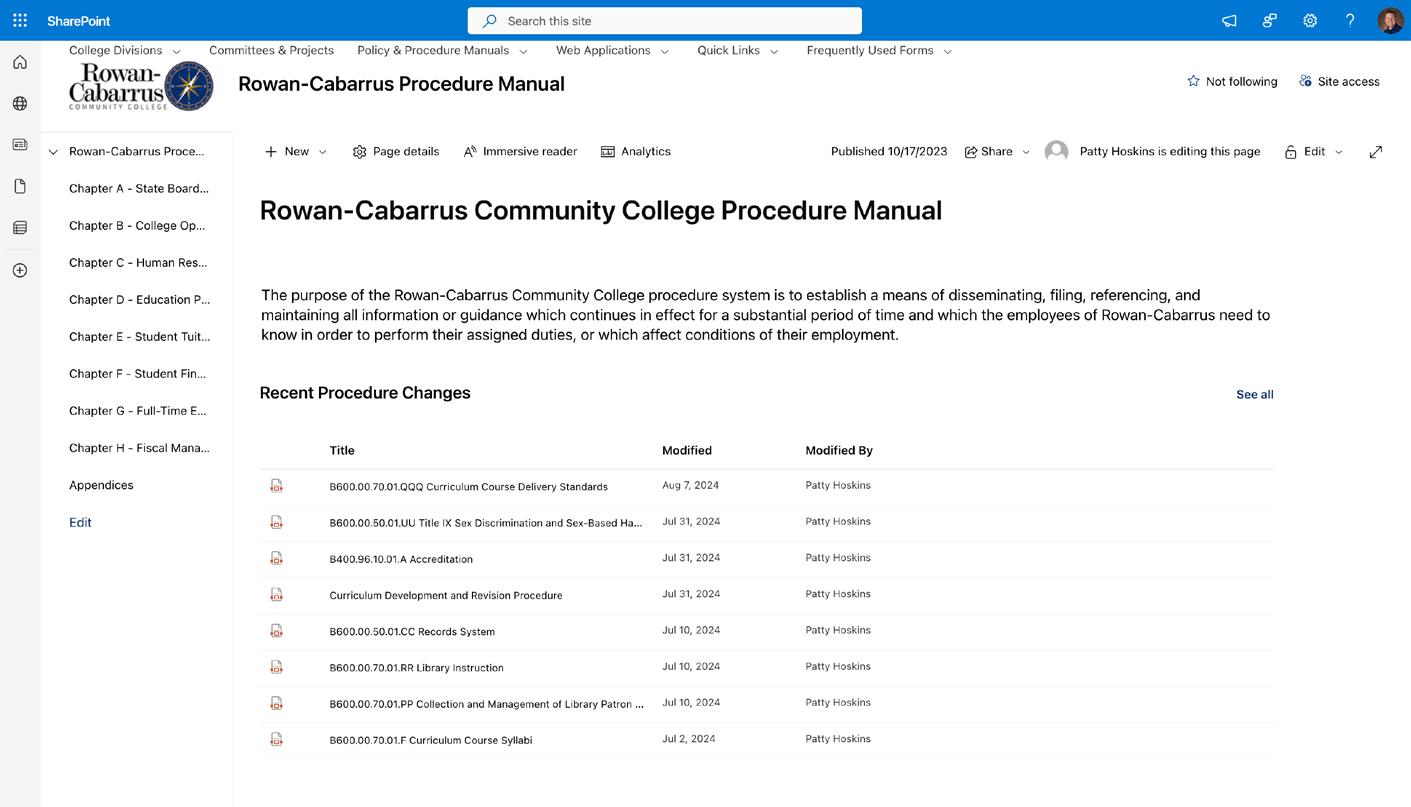Open Chapter F - Student Fin... nav item
1411x807 pixels.
138,373
